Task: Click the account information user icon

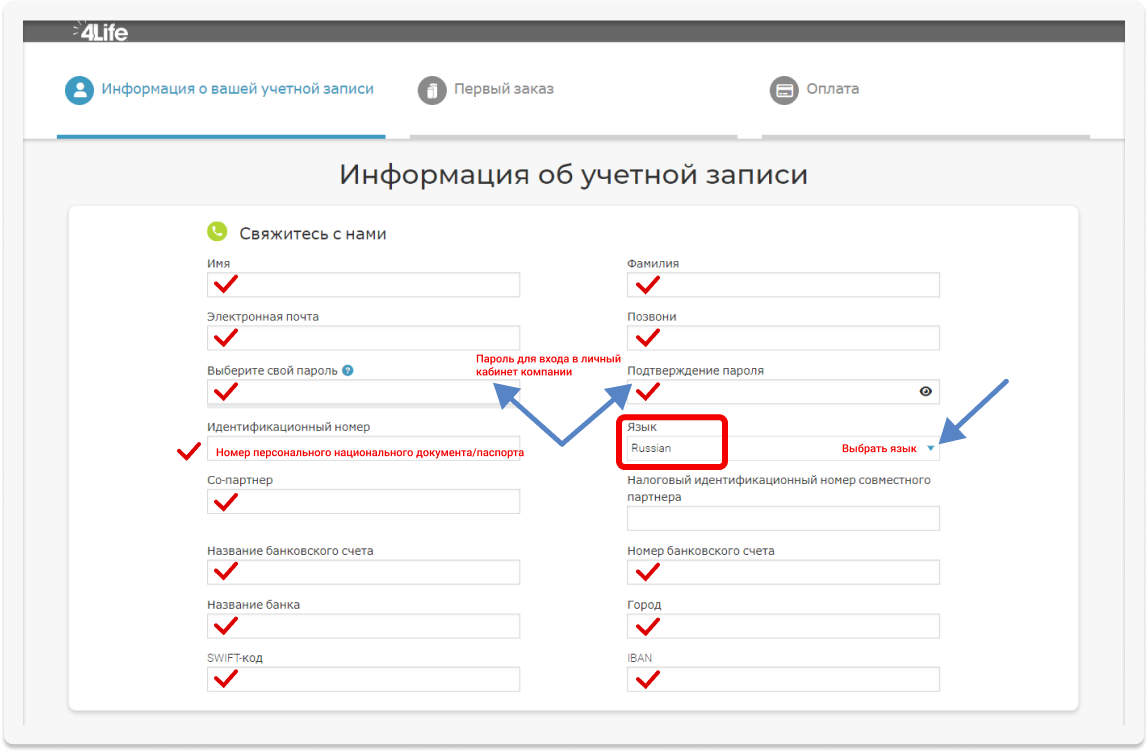Action: point(78,90)
